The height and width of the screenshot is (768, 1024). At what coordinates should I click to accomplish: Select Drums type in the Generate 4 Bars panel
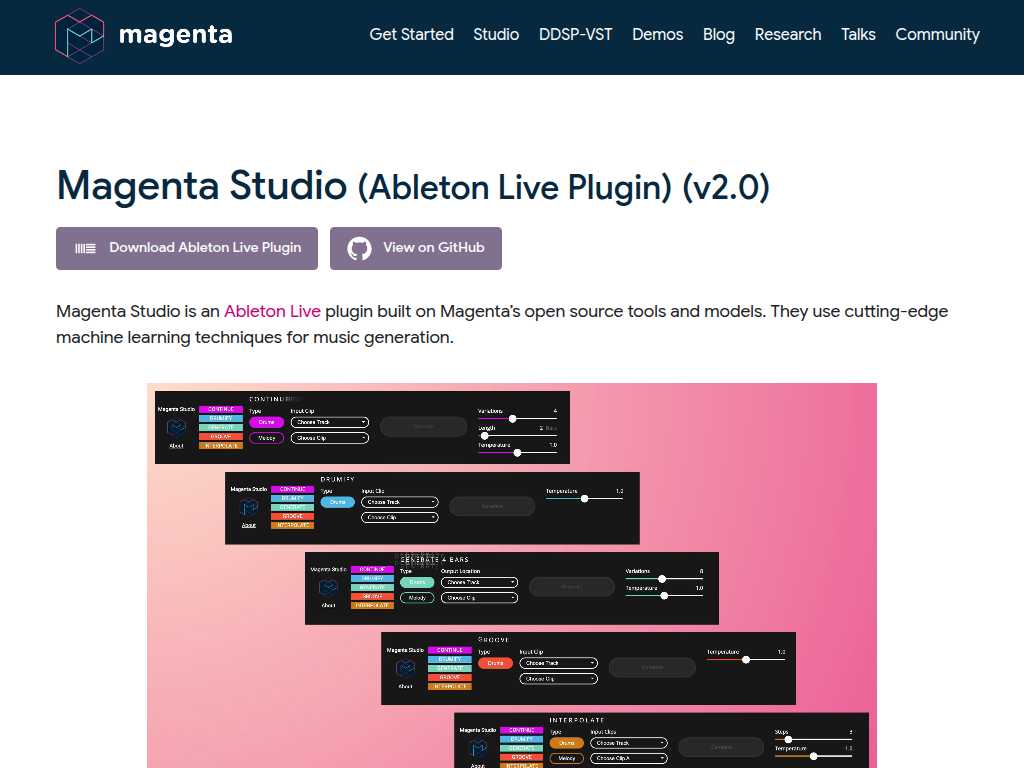pos(417,583)
